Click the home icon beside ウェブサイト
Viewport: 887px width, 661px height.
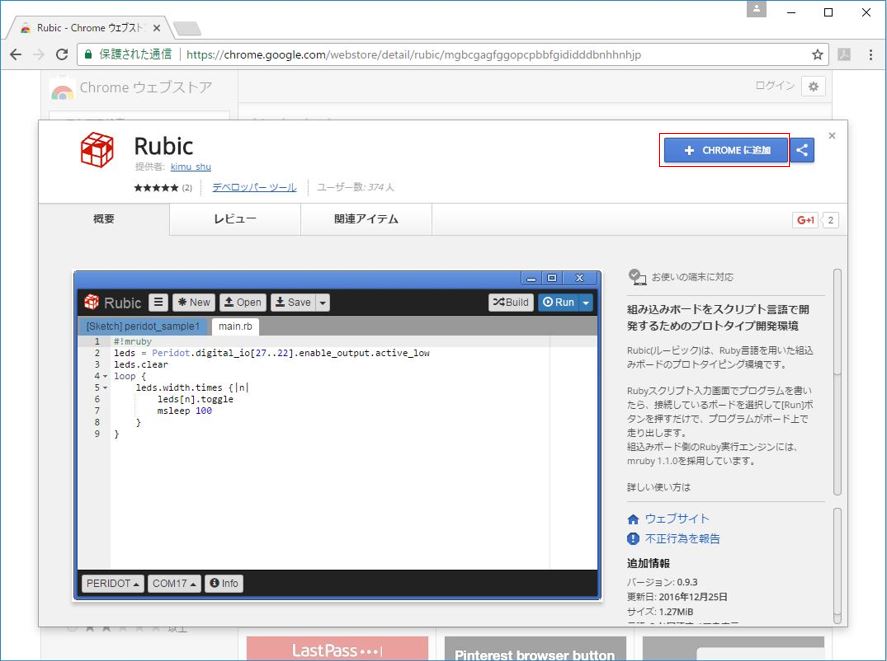coord(633,519)
